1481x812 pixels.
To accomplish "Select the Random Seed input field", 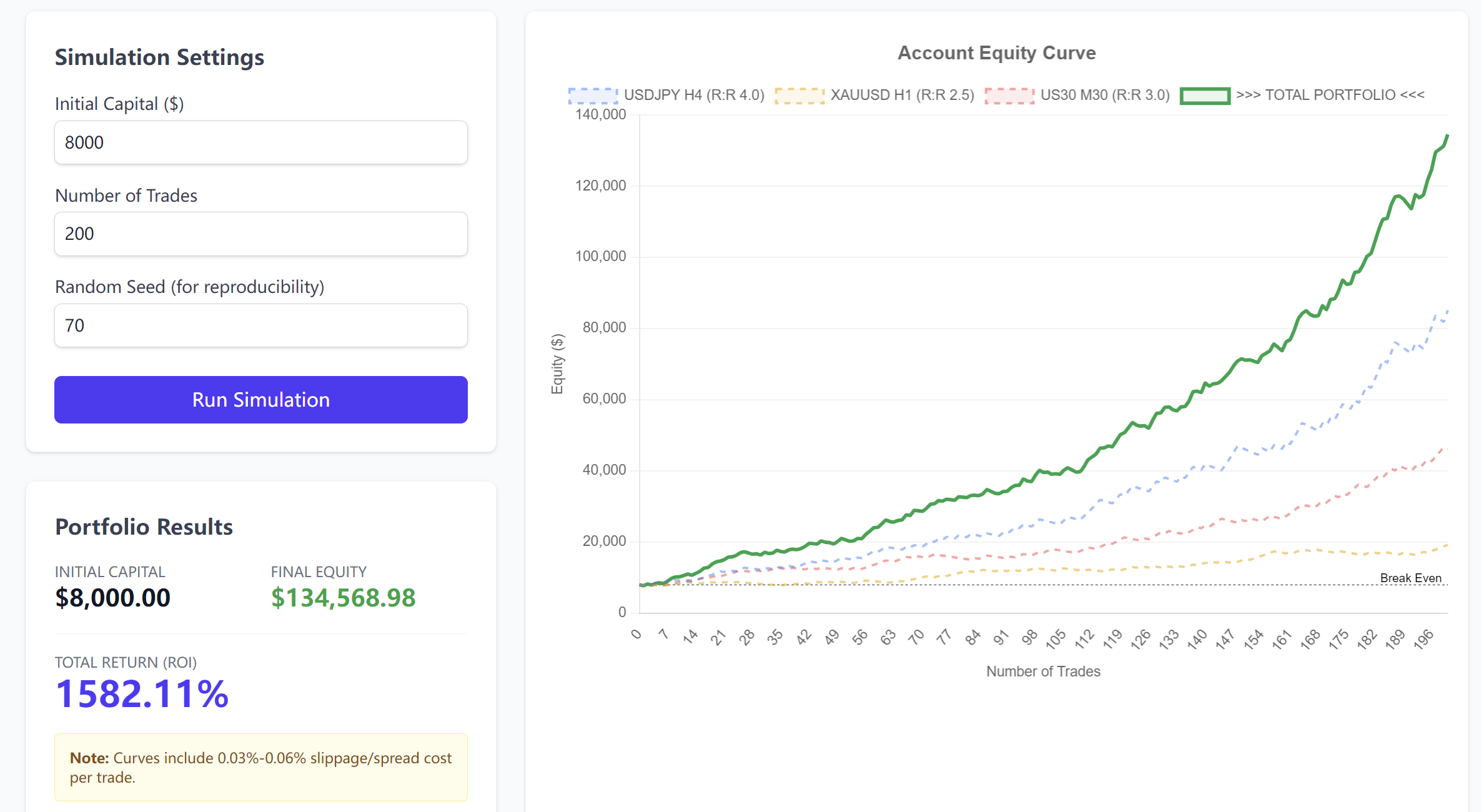I will click(260, 325).
